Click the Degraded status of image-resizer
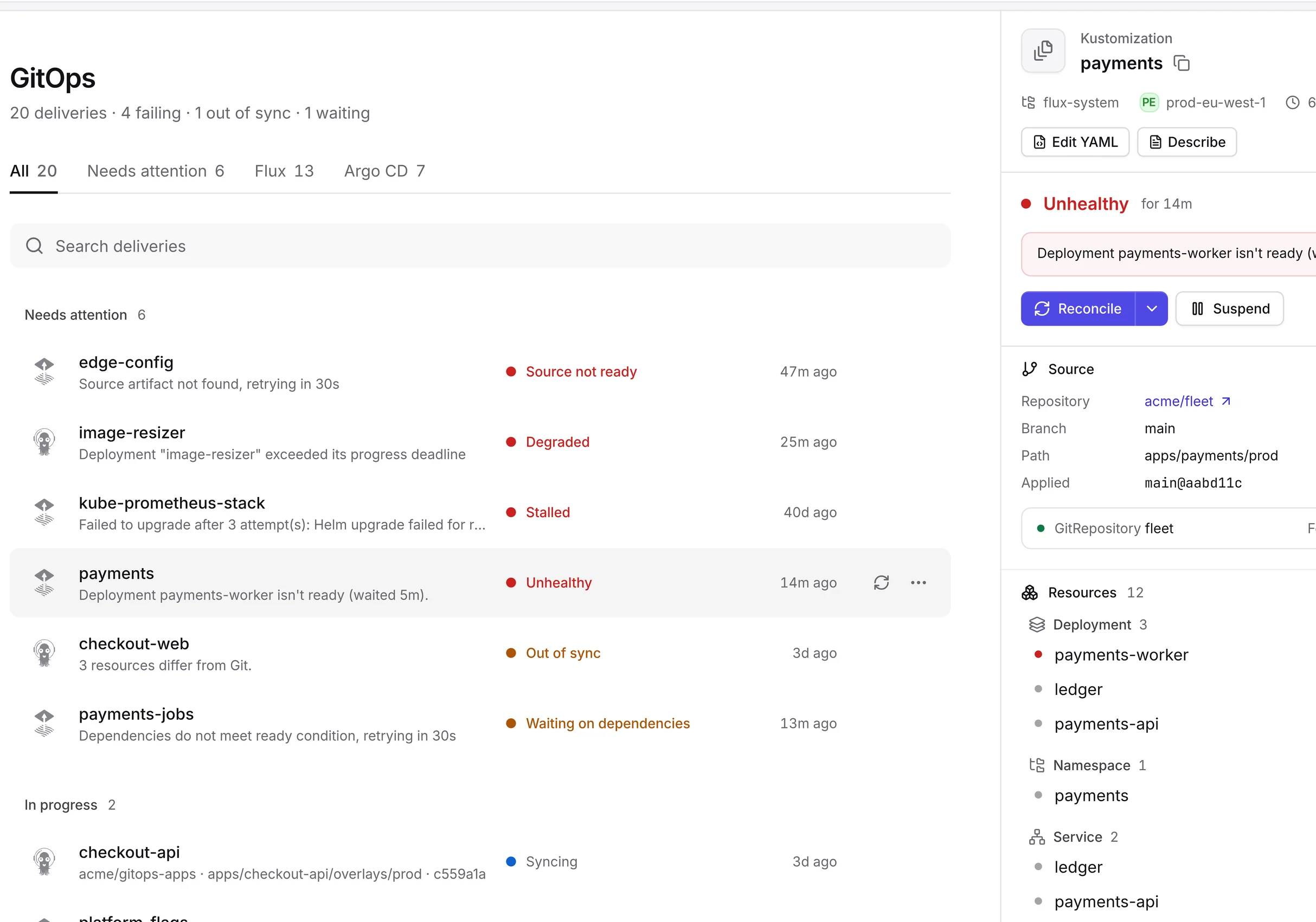The height and width of the screenshot is (922, 1316). click(547, 442)
